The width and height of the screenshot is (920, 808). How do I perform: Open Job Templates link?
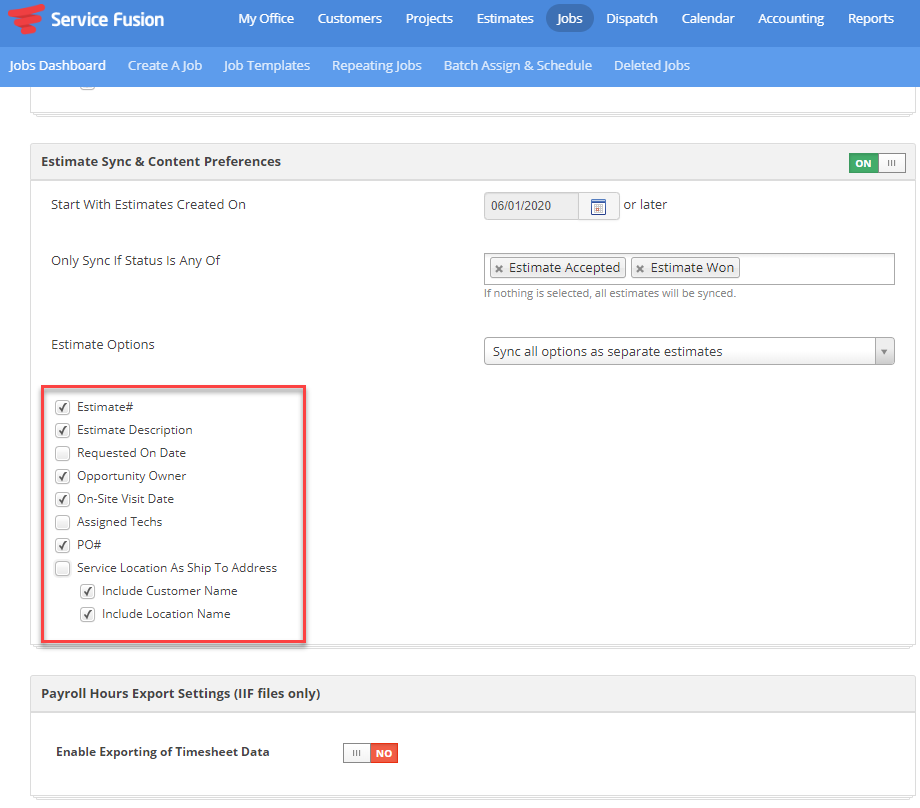tap(266, 66)
